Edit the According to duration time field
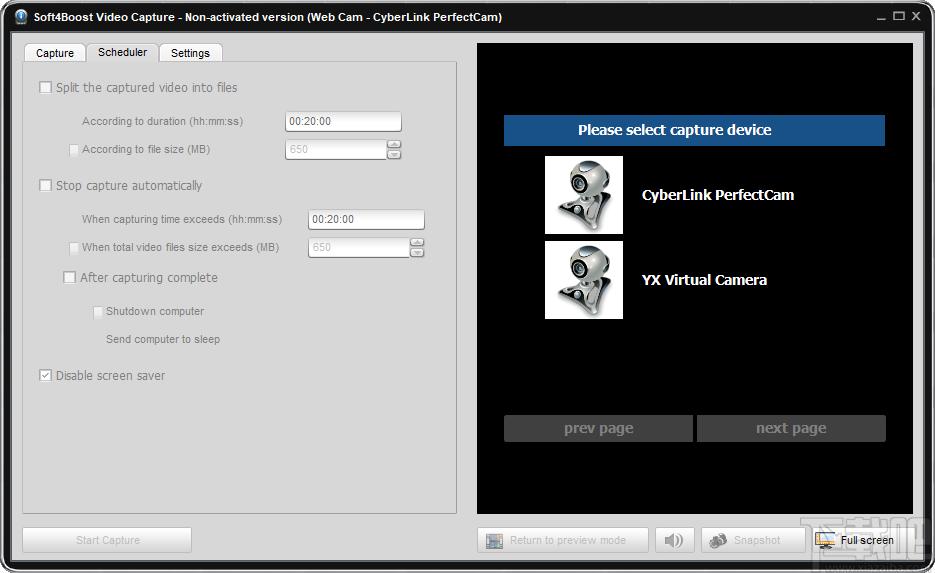This screenshot has width=935, height=573. pyautogui.click(x=343, y=122)
